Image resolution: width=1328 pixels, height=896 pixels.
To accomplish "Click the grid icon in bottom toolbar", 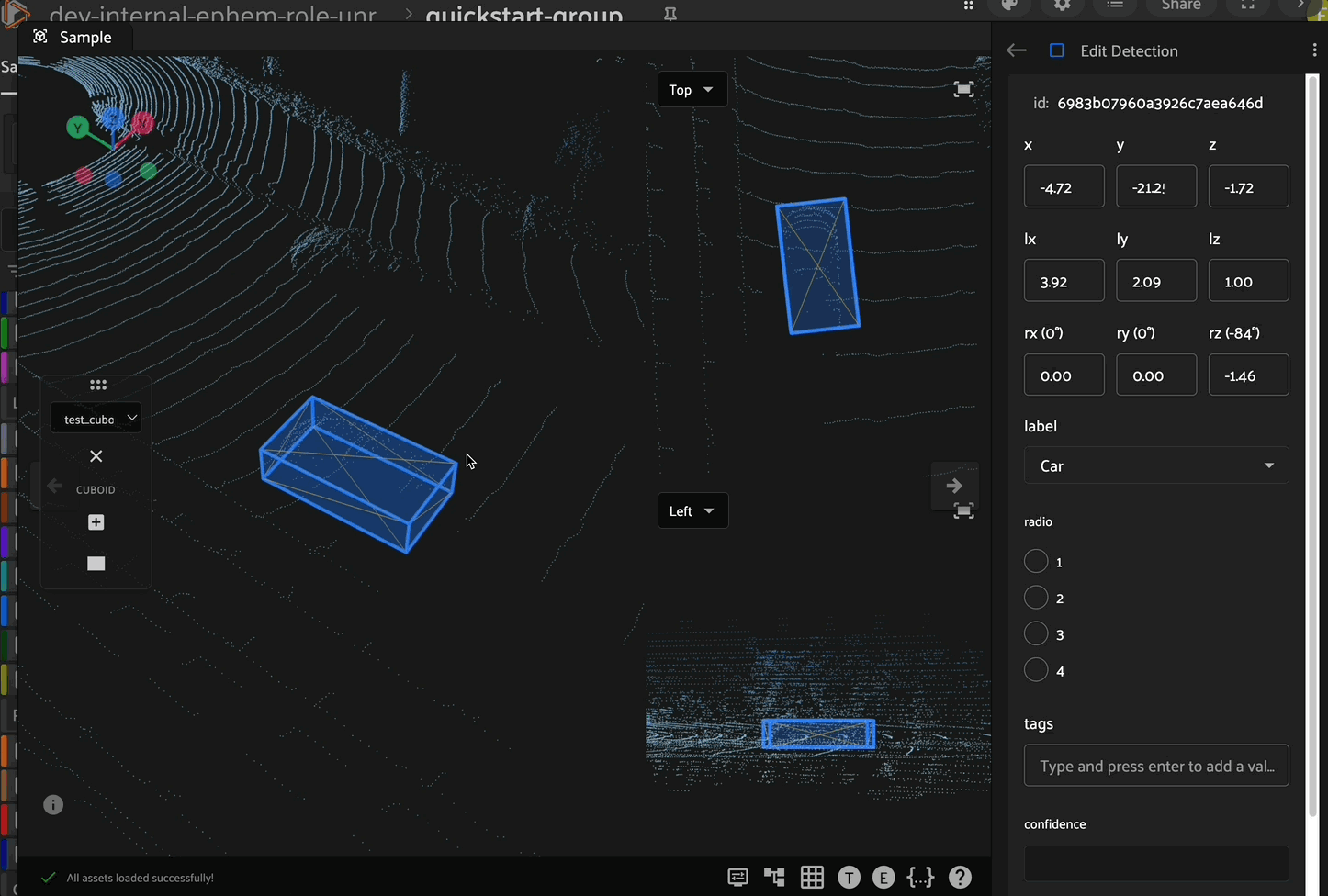I will click(812, 878).
